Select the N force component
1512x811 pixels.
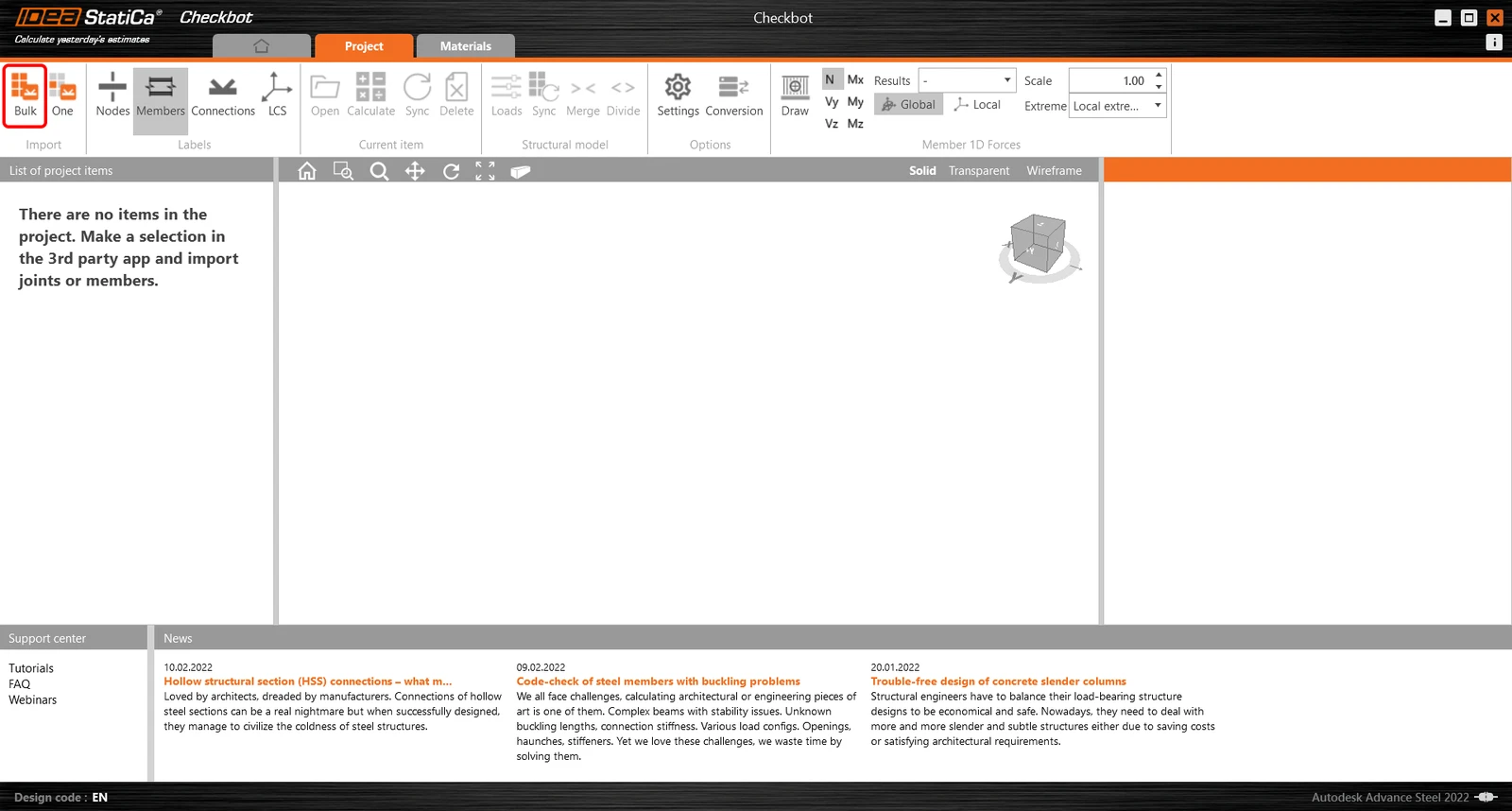coord(831,79)
